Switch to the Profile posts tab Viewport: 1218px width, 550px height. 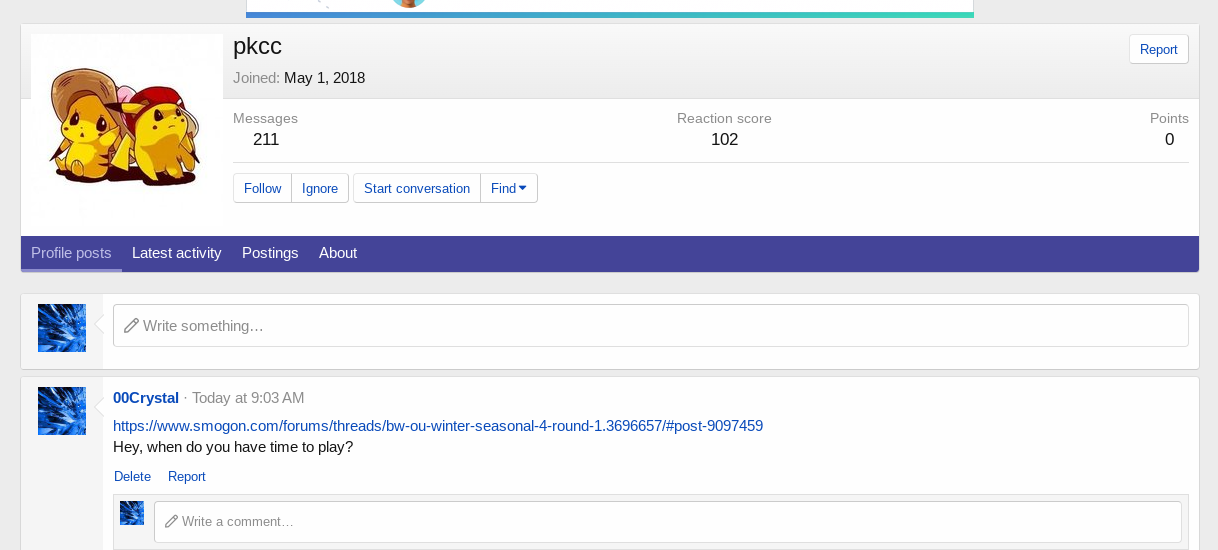pyautogui.click(x=71, y=253)
